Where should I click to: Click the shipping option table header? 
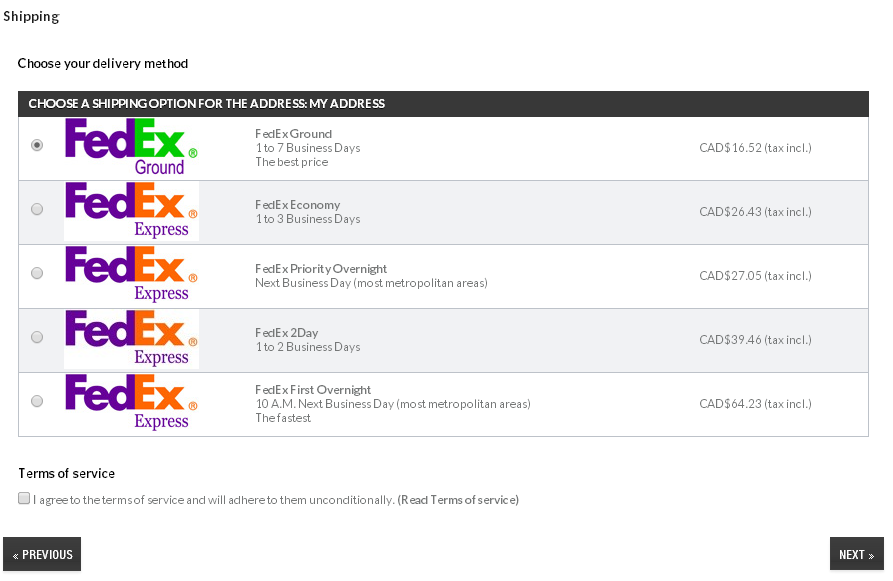coord(443,104)
